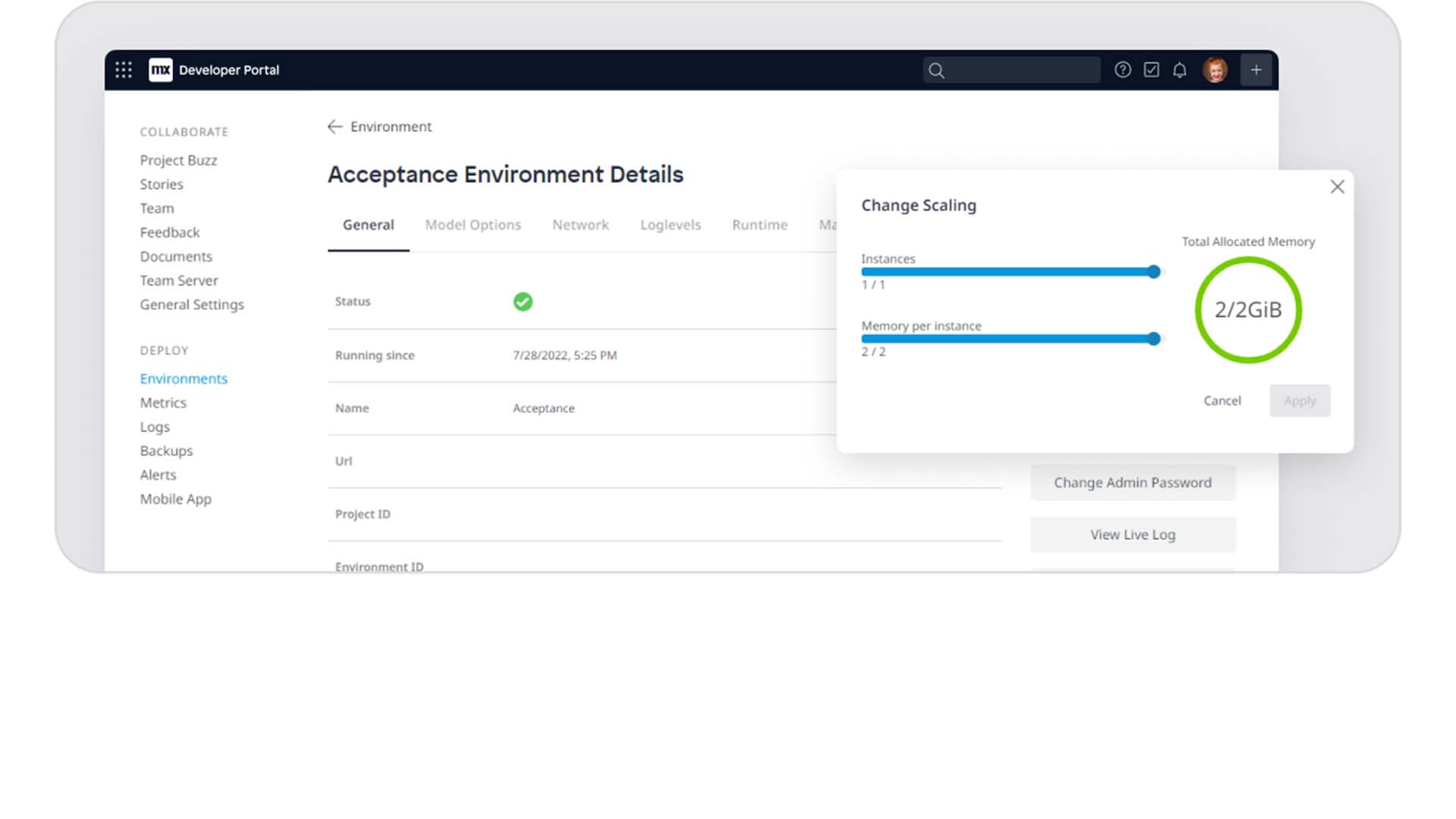Click the Loglevels tab

pos(670,224)
